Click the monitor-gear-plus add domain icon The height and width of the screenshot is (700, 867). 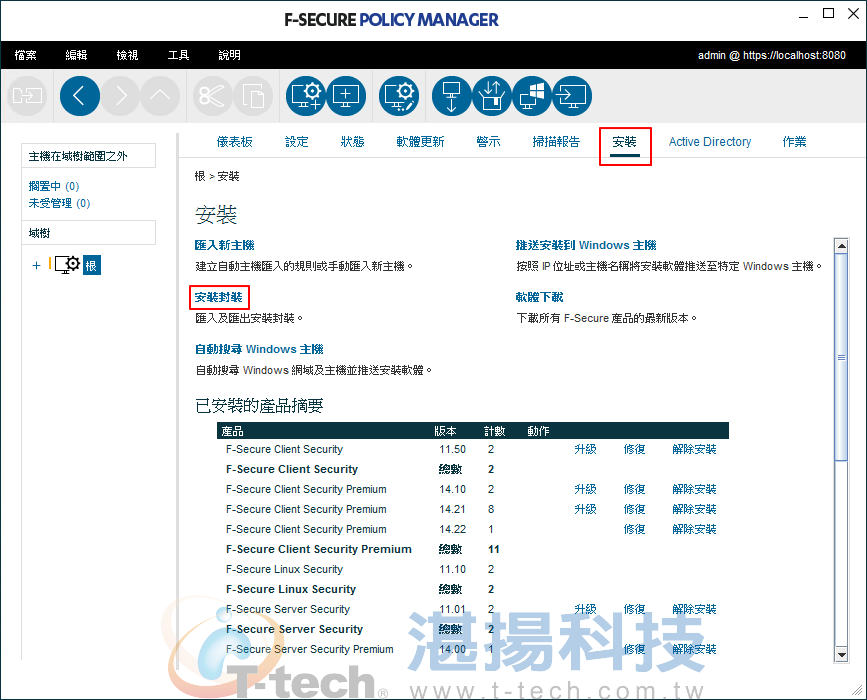click(306, 96)
